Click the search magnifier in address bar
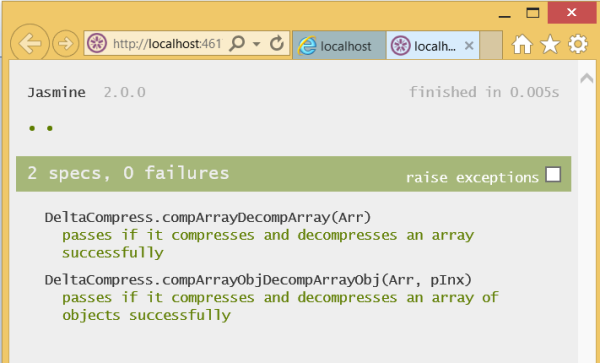The height and width of the screenshot is (363, 600). tap(237, 44)
